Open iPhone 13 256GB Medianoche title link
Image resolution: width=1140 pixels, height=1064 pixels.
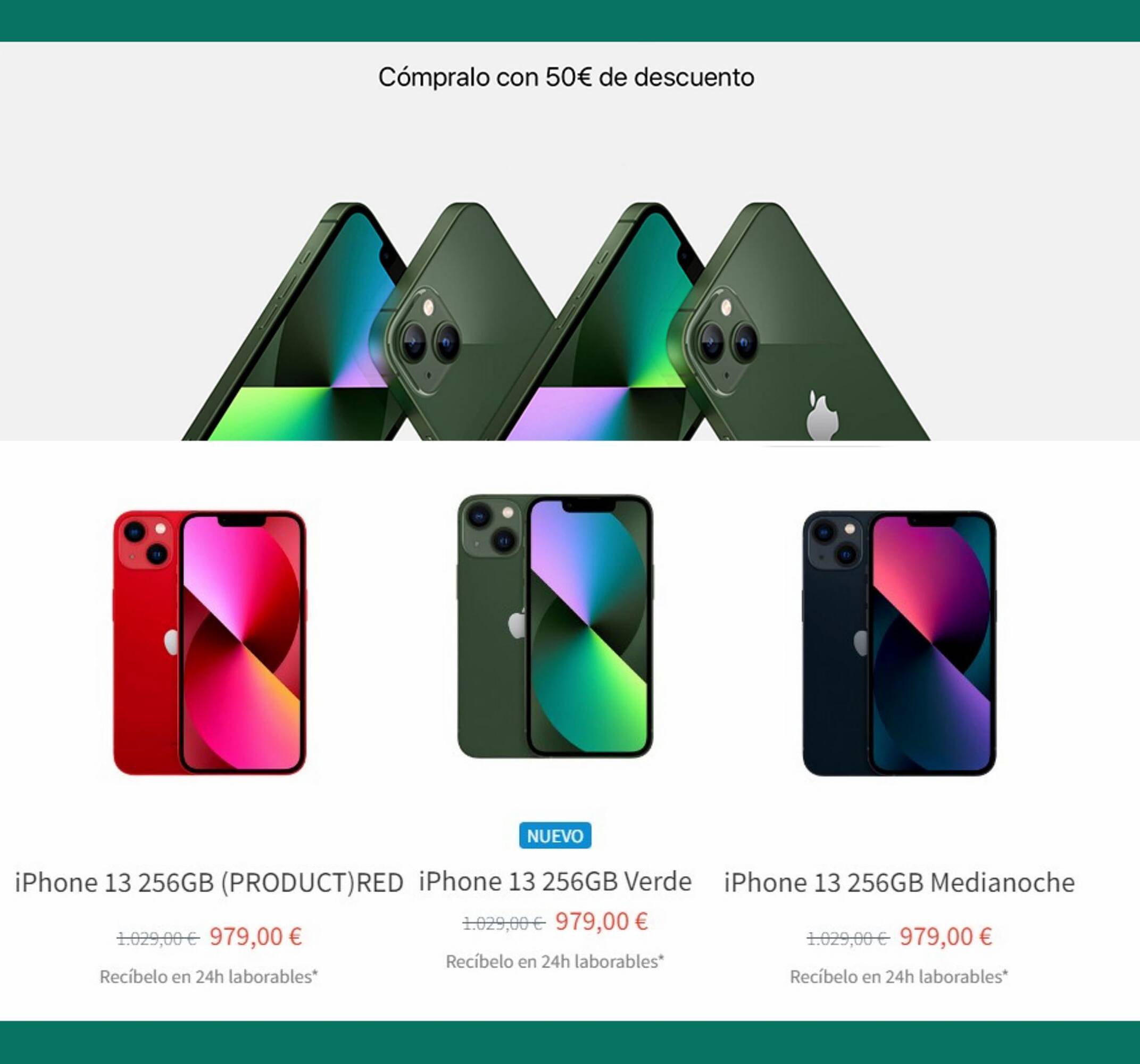[899, 883]
